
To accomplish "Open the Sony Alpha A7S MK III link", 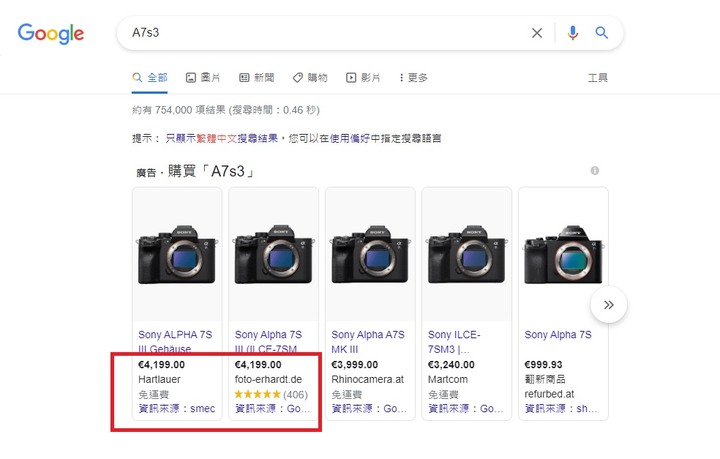I will click(x=368, y=342).
